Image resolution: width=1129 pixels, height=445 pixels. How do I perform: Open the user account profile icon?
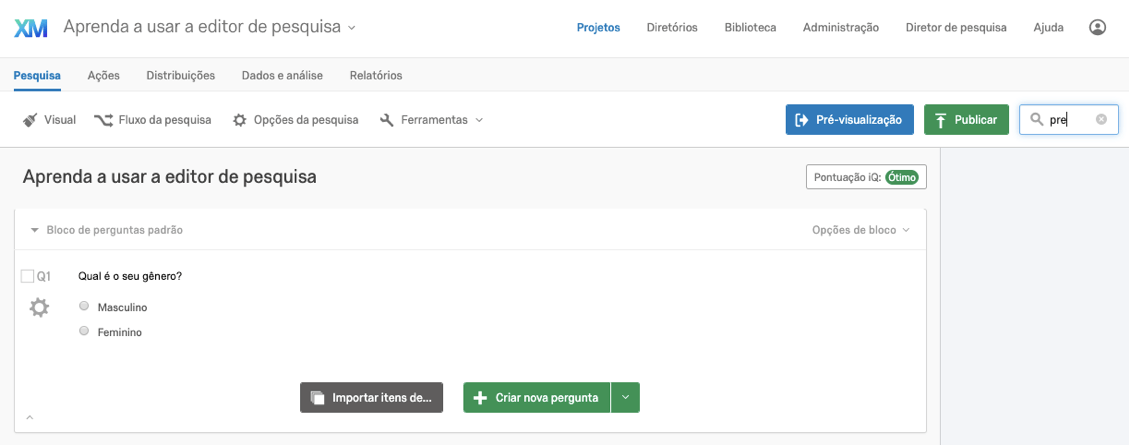1097,27
